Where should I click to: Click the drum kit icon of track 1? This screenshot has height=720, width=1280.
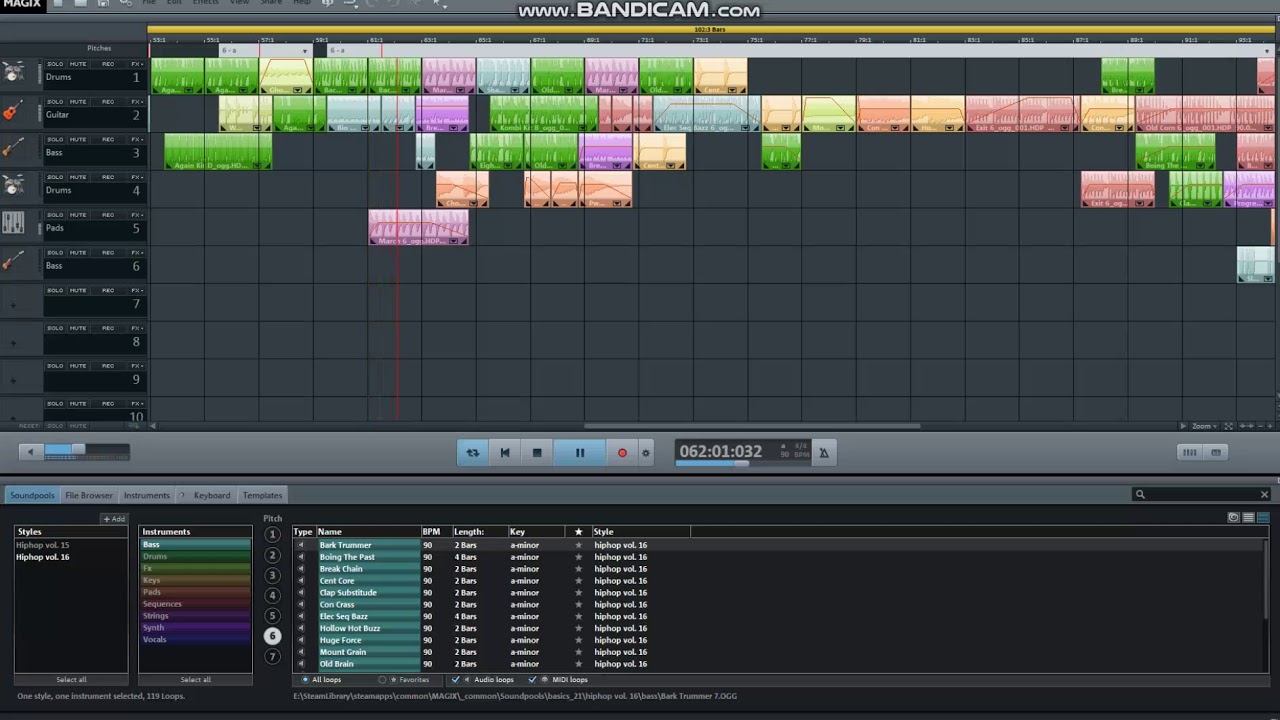(x=13, y=73)
